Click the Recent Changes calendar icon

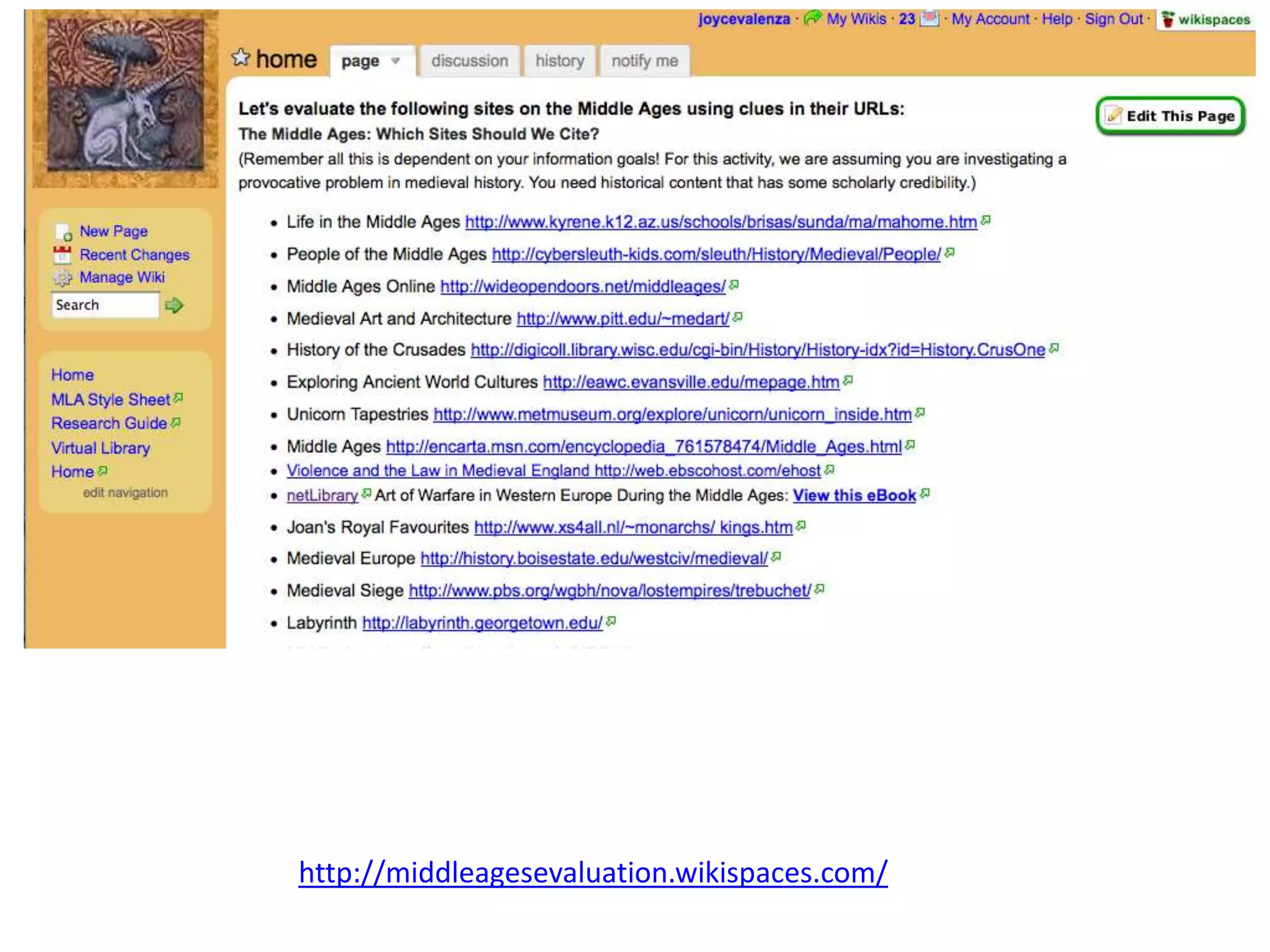(63, 255)
